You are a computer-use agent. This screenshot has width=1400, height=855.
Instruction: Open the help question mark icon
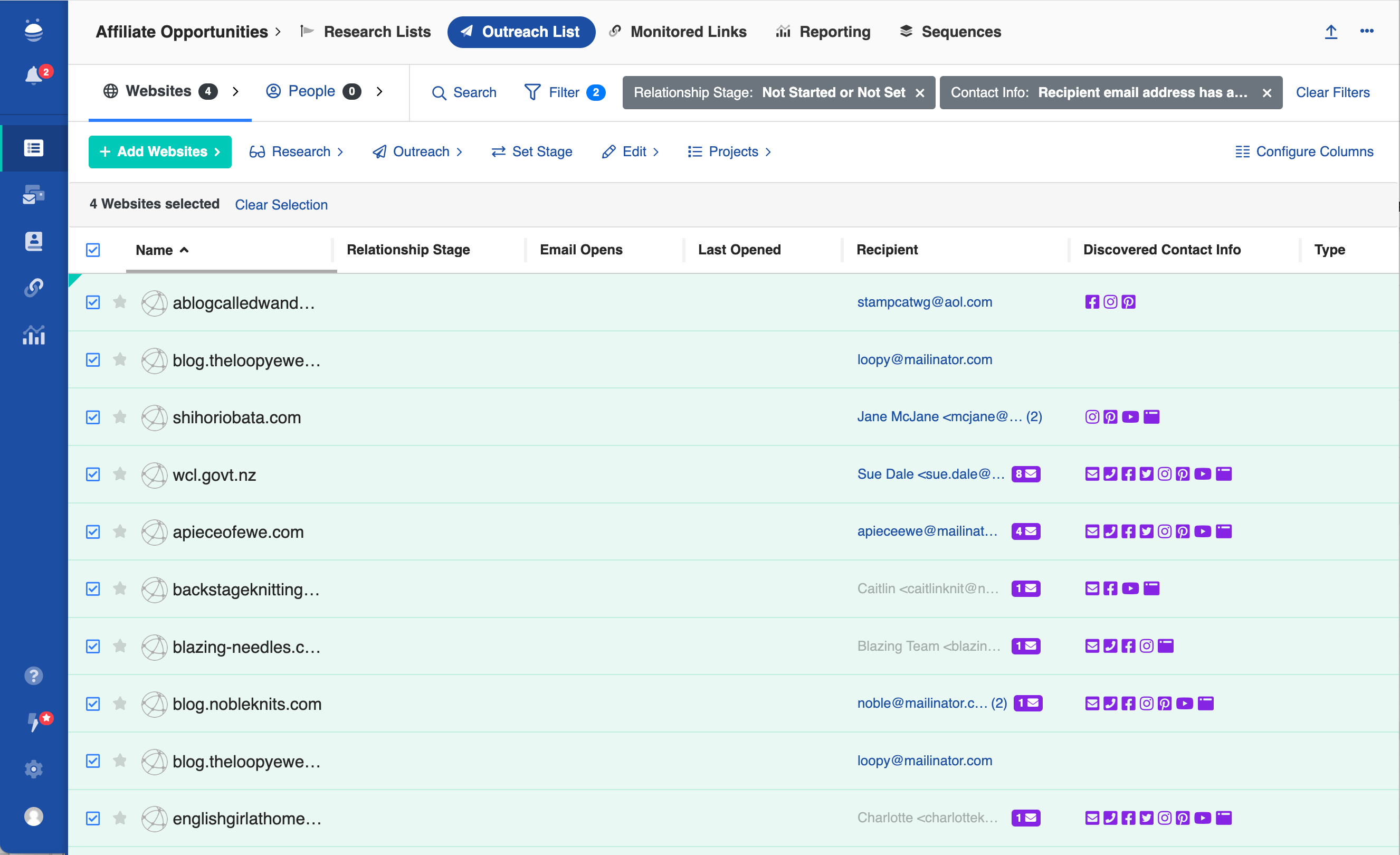point(34,676)
